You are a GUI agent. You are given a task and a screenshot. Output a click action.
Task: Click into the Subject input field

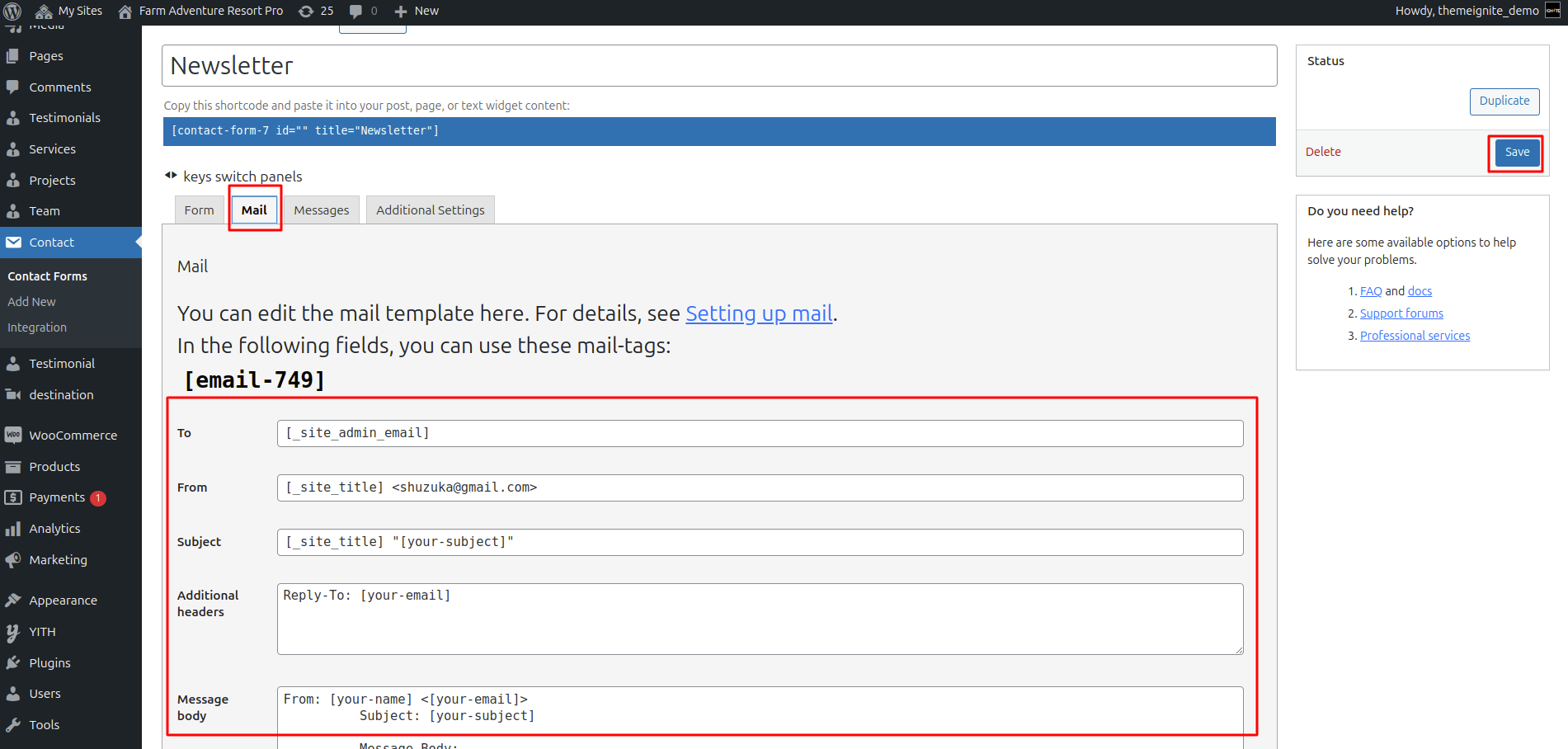click(759, 542)
